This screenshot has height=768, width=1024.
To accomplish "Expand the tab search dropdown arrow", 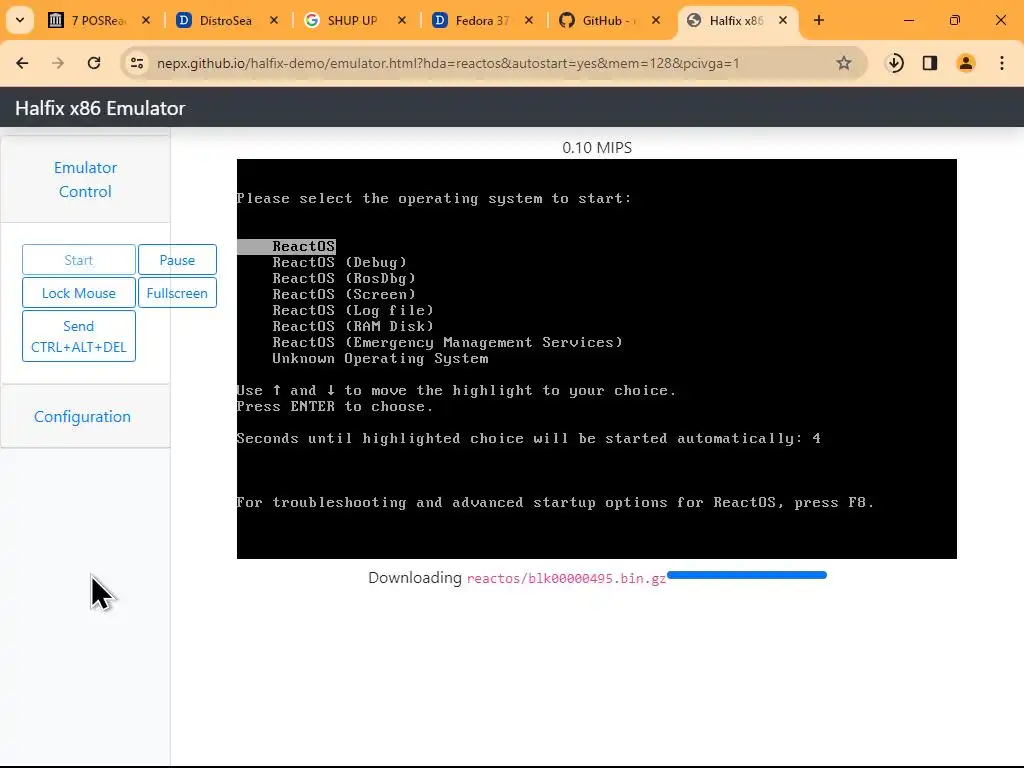I will pyautogui.click(x=20, y=20).
